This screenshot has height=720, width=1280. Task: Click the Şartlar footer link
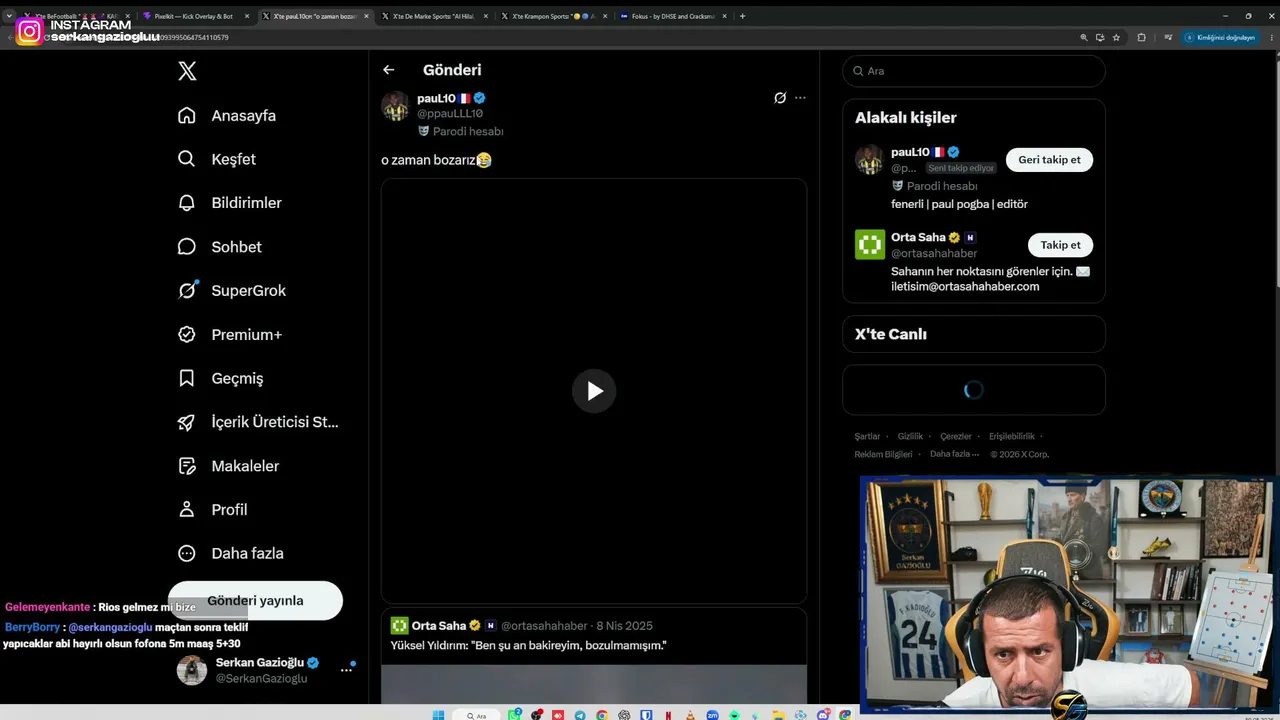867,437
